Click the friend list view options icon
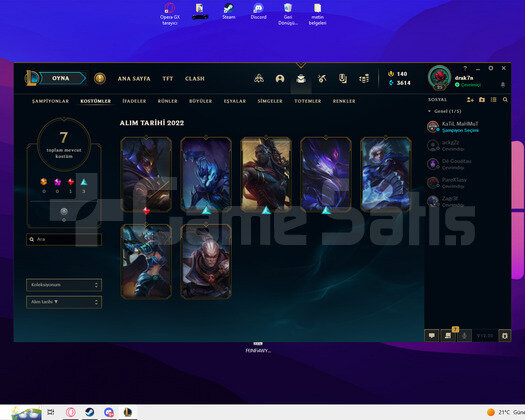The image size is (525, 420). click(494, 100)
